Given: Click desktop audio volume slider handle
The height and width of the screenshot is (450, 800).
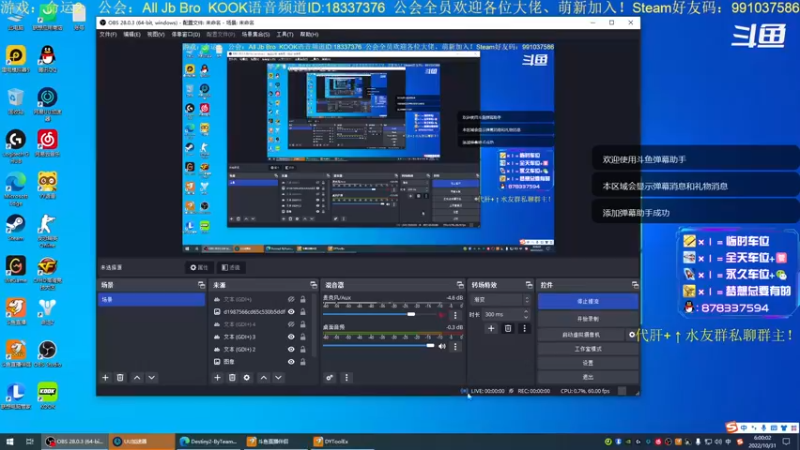Looking at the screenshot, I should [x=431, y=346].
